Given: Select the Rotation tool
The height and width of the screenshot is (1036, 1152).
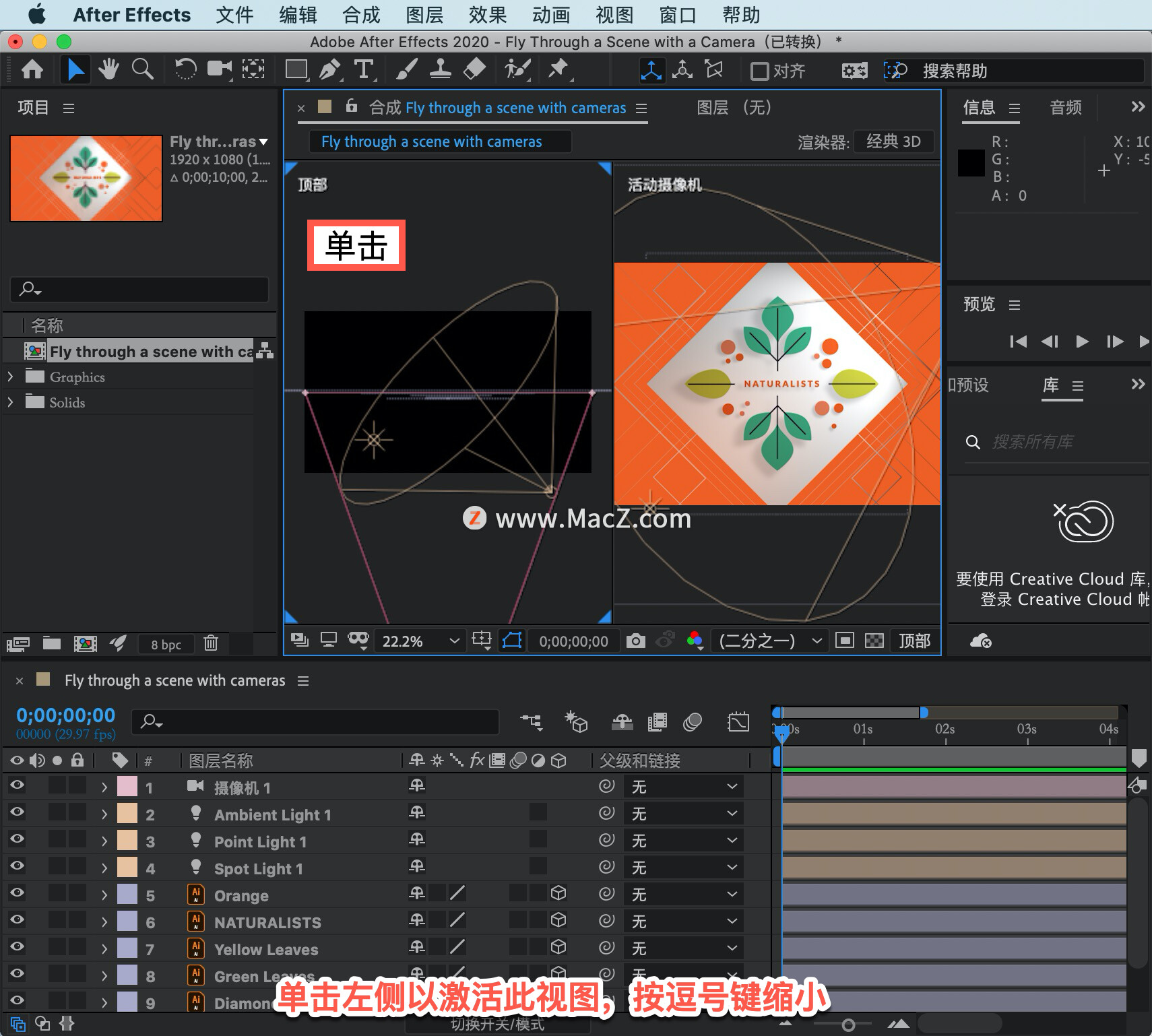Looking at the screenshot, I should coord(185,69).
